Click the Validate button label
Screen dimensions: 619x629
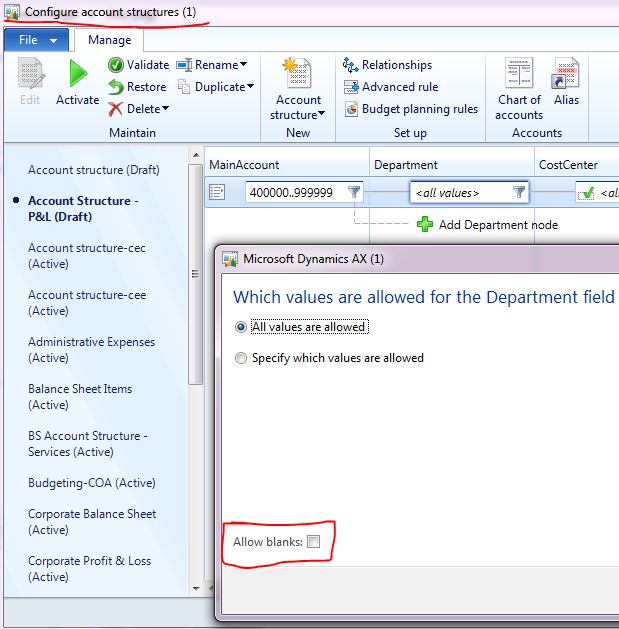(148, 65)
